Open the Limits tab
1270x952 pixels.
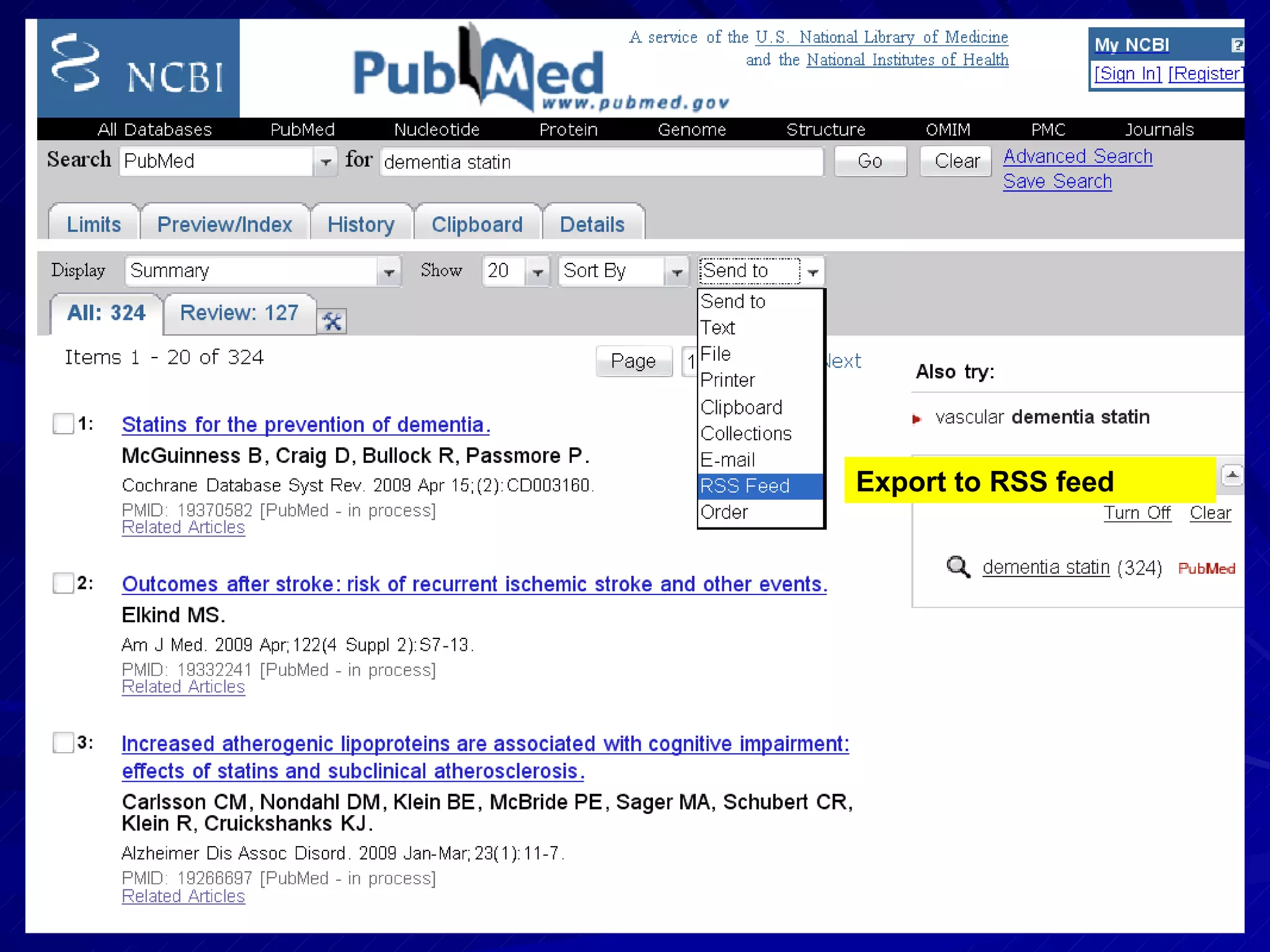(94, 224)
